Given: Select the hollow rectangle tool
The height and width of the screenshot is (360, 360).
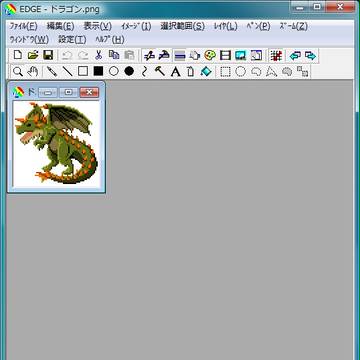Looking at the screenshot, I should pos(83,71).
